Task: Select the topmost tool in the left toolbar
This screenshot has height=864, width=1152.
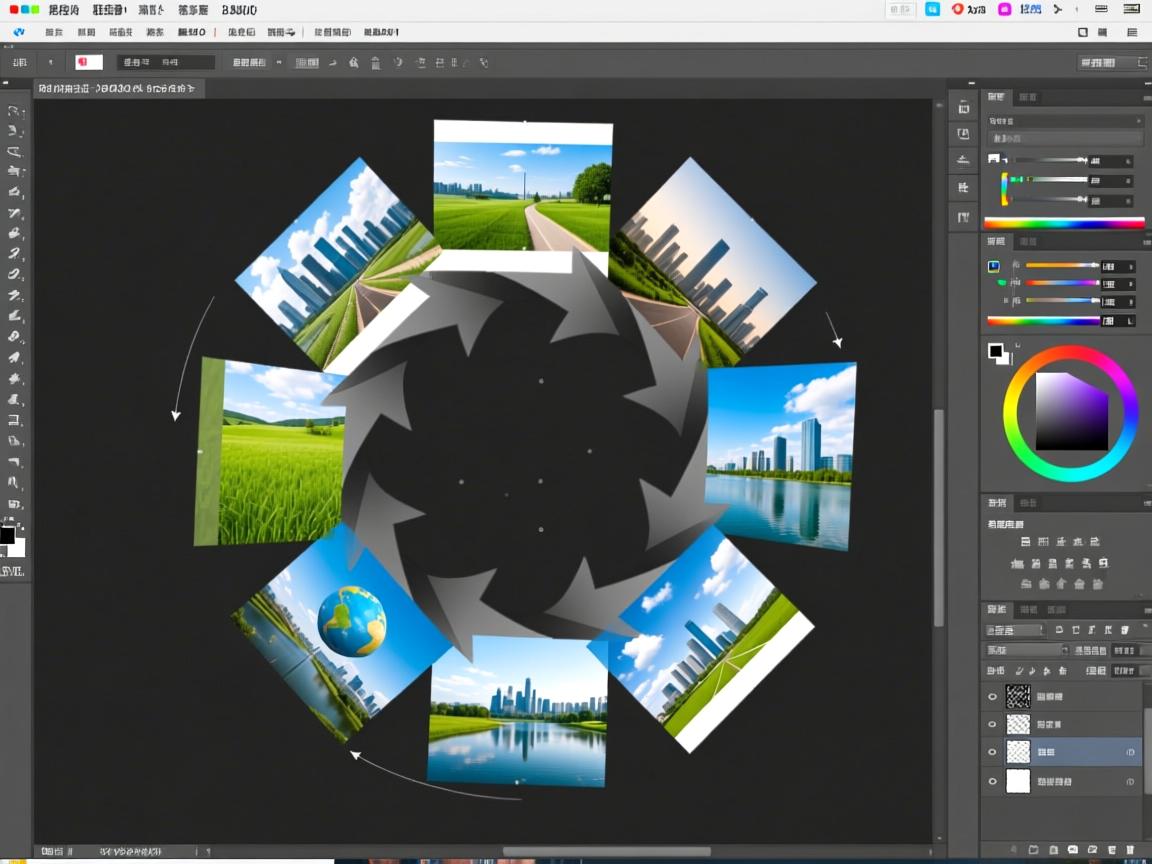Action: coord(14,110)
